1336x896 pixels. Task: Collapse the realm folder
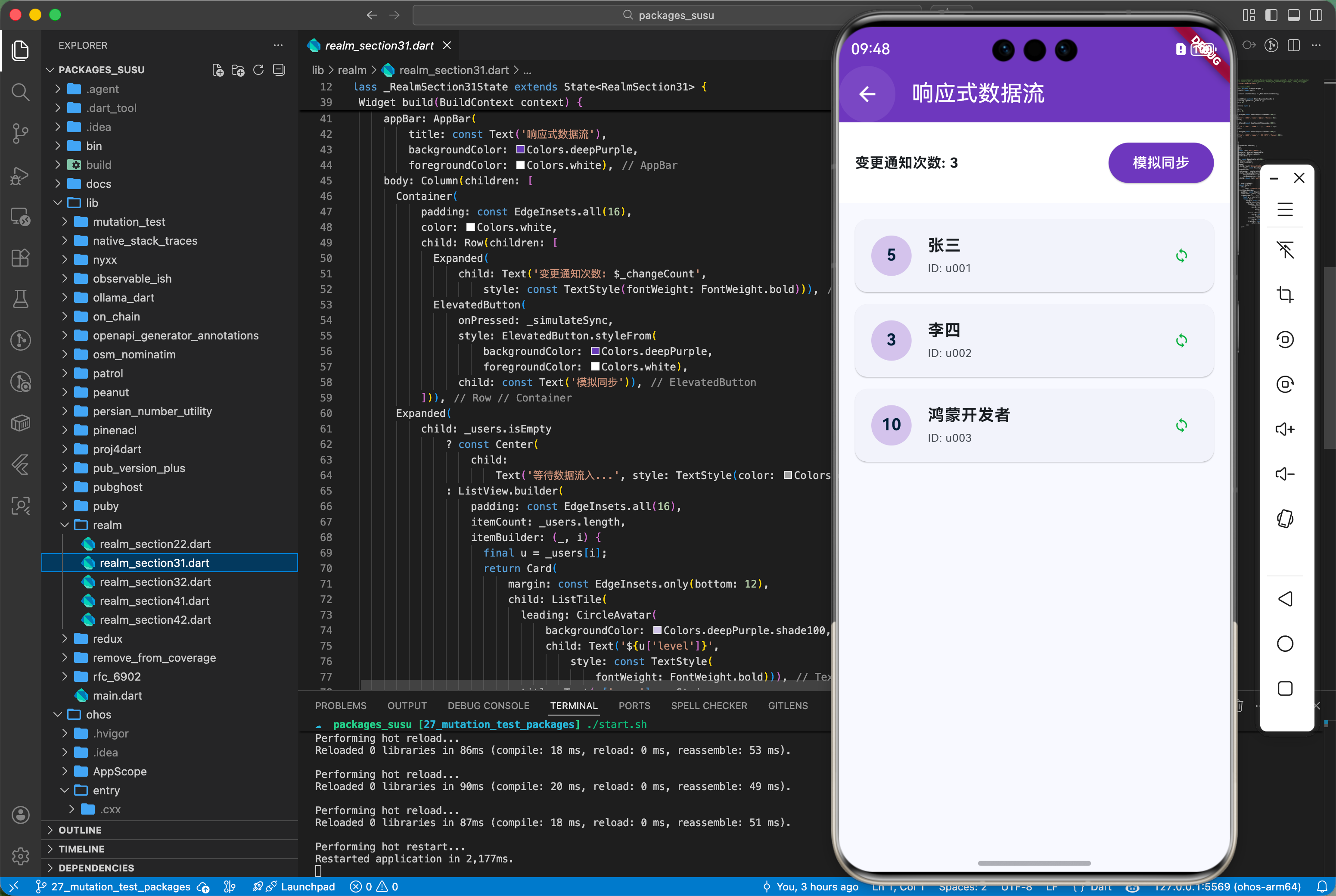[107, 525]
